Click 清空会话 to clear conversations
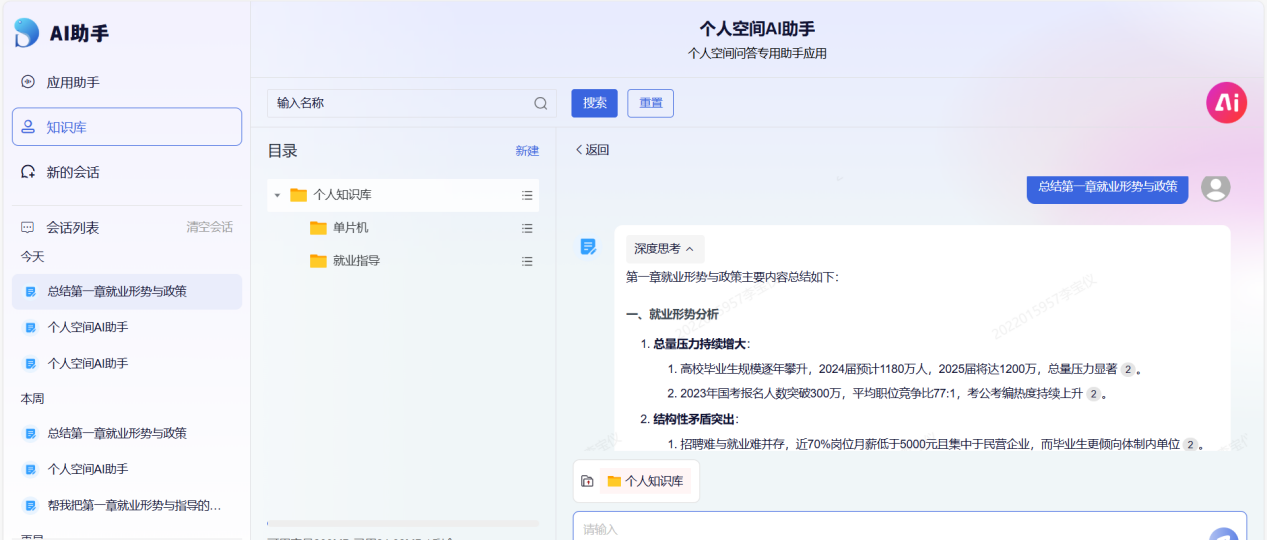 coord(209,227)
